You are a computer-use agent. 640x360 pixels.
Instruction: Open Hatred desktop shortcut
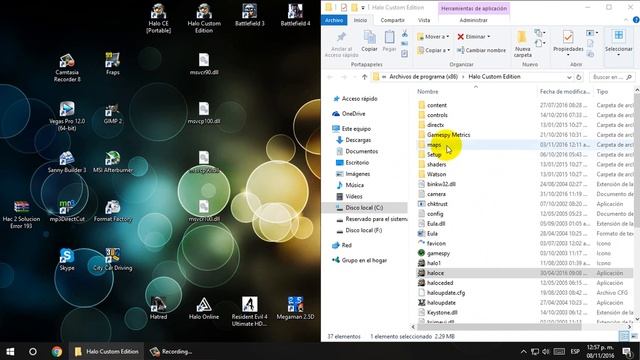pos(158,309)
